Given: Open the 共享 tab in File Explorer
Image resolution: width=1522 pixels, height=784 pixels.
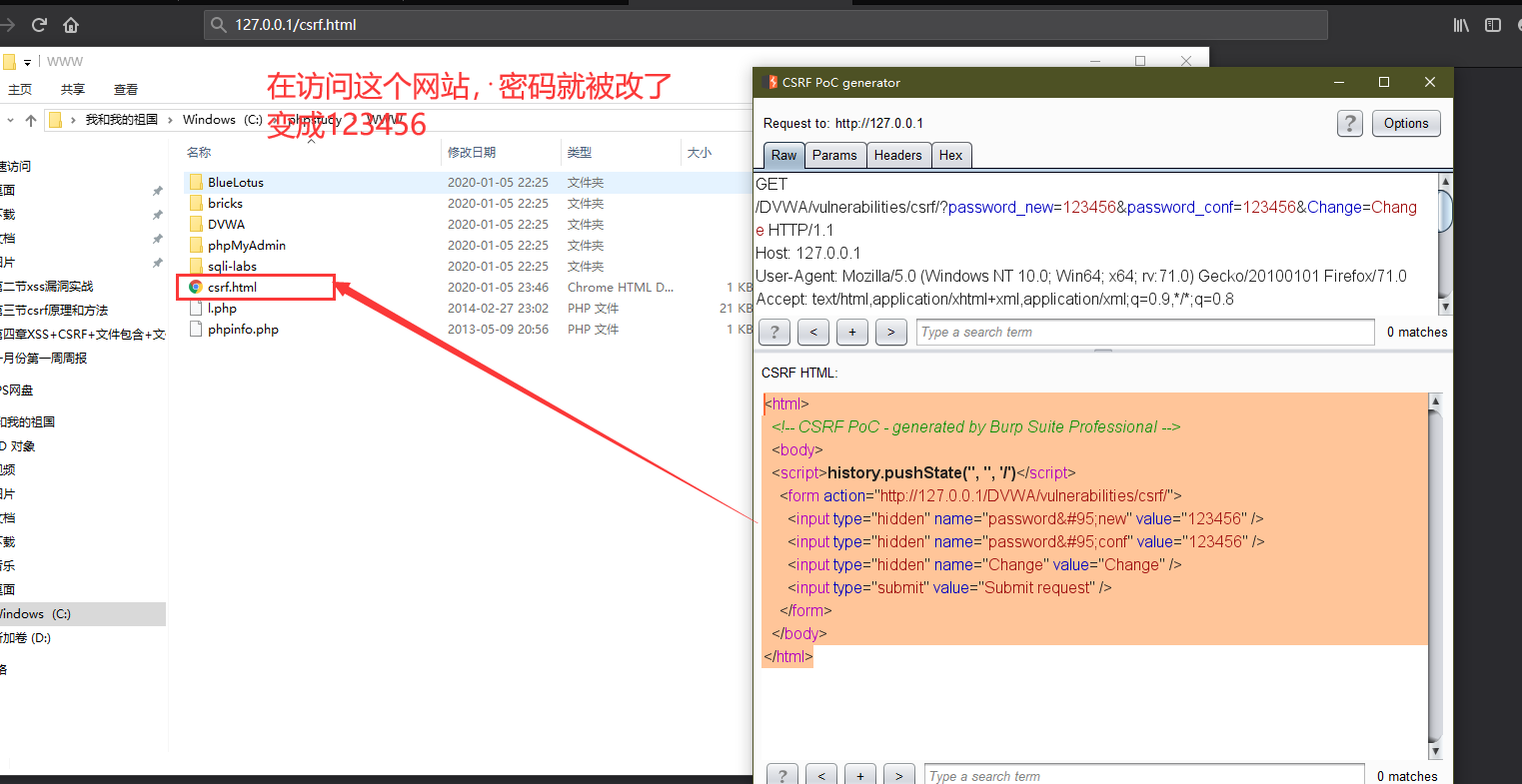Looking at the screenshot, I should click(x=73, y=90).
